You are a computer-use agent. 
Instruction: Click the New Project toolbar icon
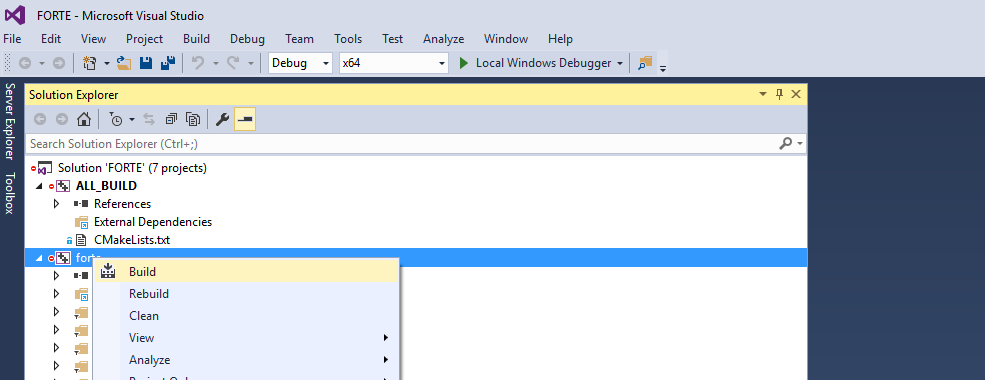tap(89, 63)
